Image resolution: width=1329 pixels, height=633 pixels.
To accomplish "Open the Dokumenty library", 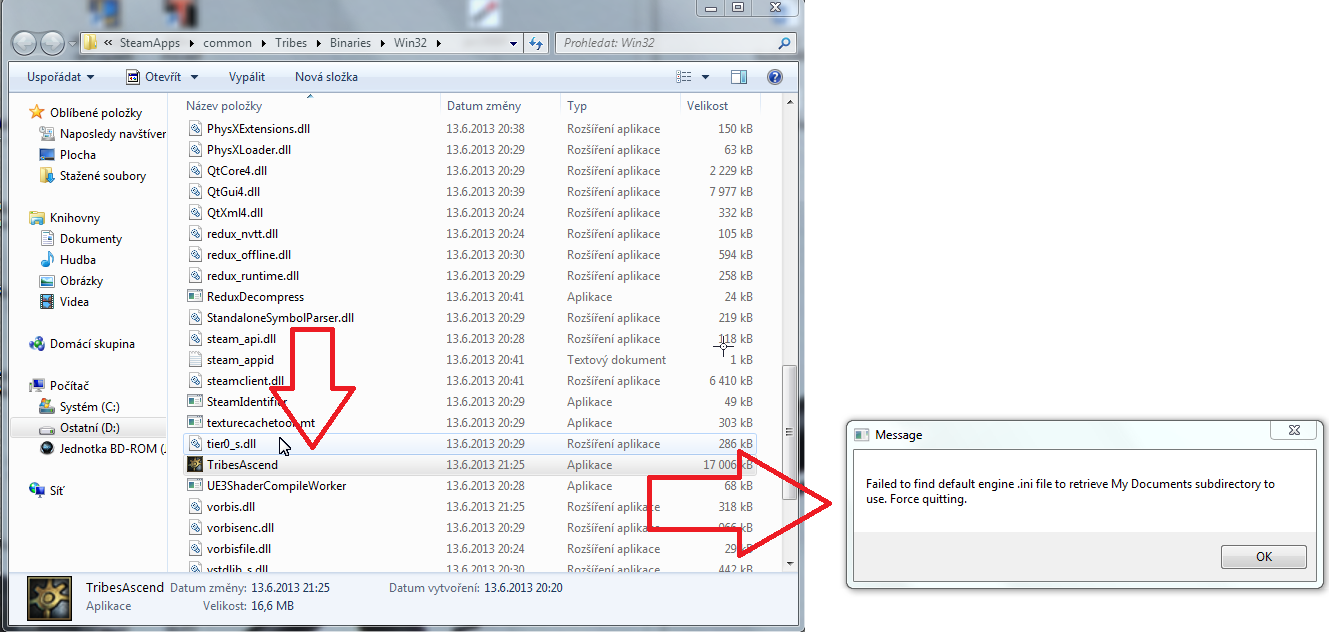I will 80,238.
